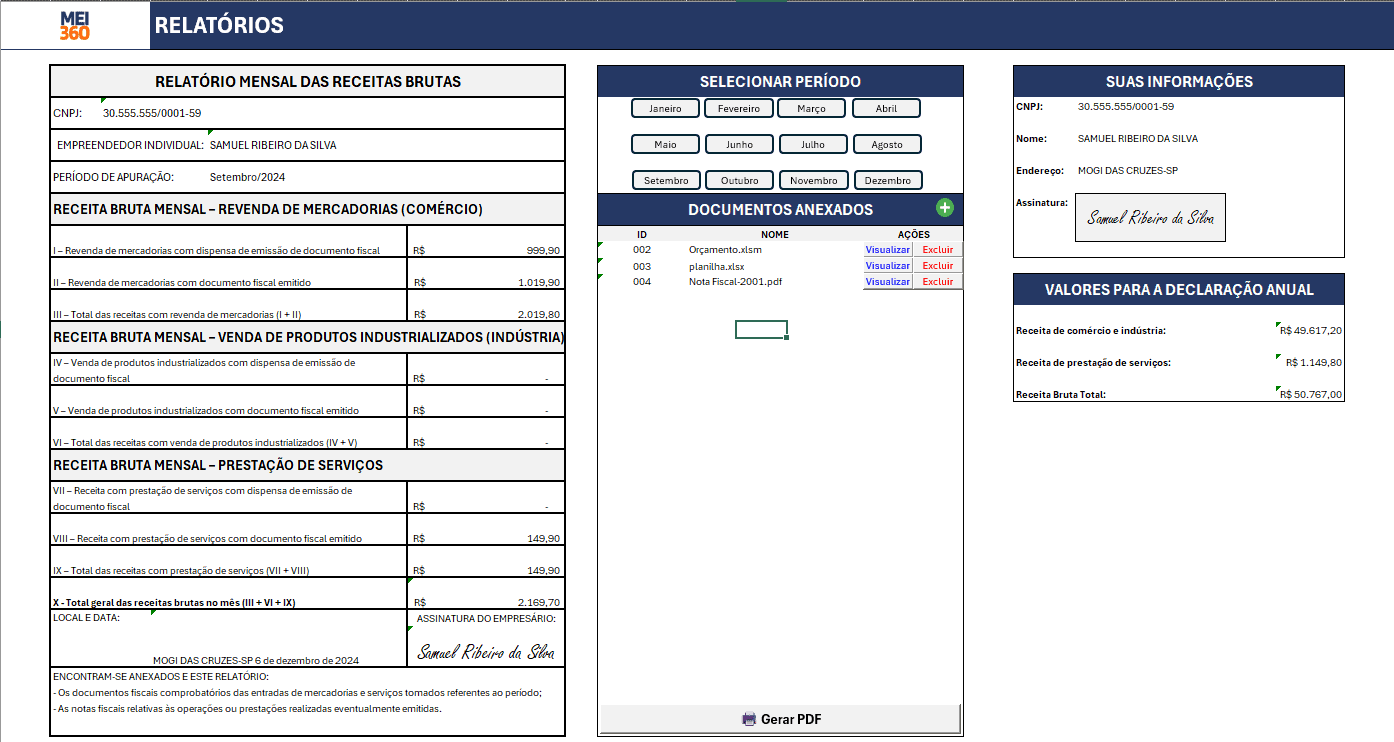The image size is (1394, 742).
Task: Click the selected empty spreadsheet cell
Action: (761, 330)
